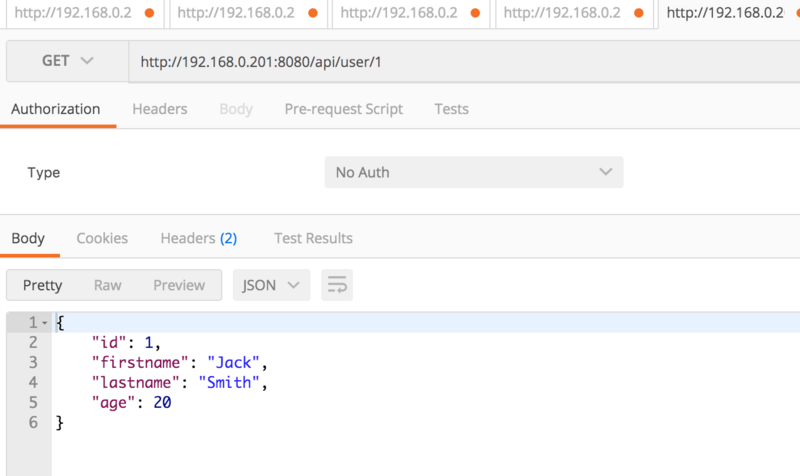Image resolution: width=800 pixels, height=476 pixels.
Task: Expand the No Auth type dropdown
Action: pos(474,172)
